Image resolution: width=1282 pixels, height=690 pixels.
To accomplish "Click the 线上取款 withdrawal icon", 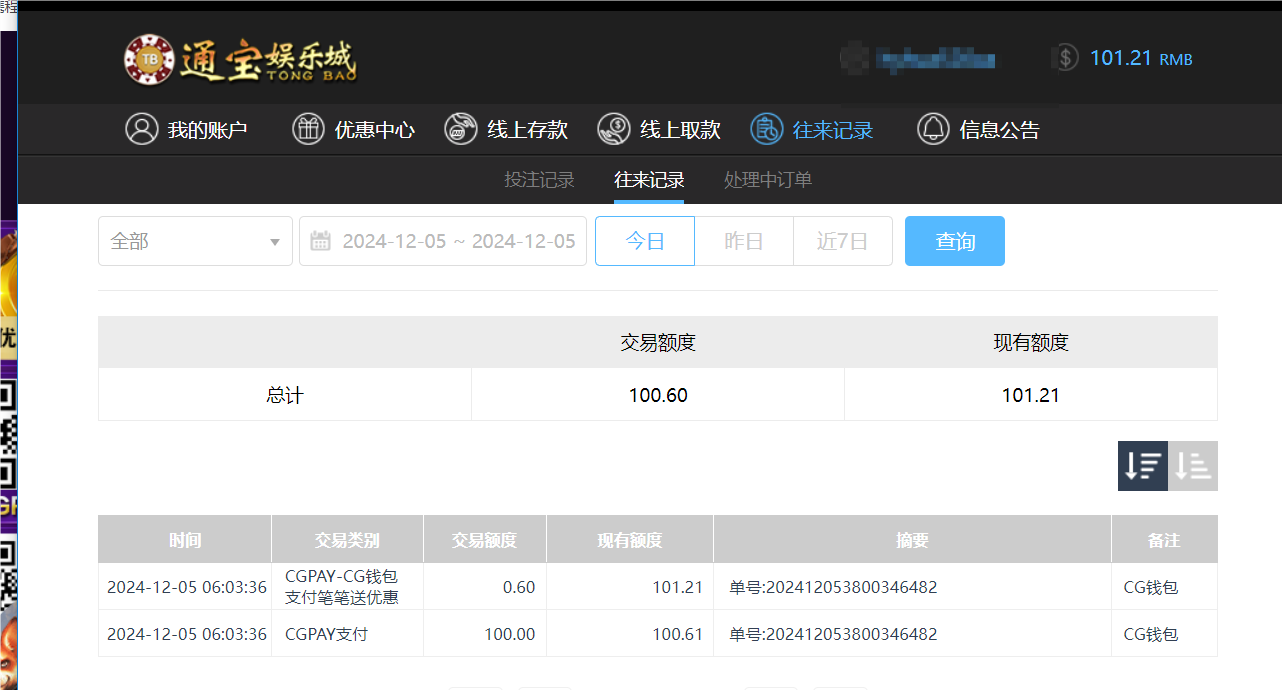I will pyautogui.click(x=613, y=129).
